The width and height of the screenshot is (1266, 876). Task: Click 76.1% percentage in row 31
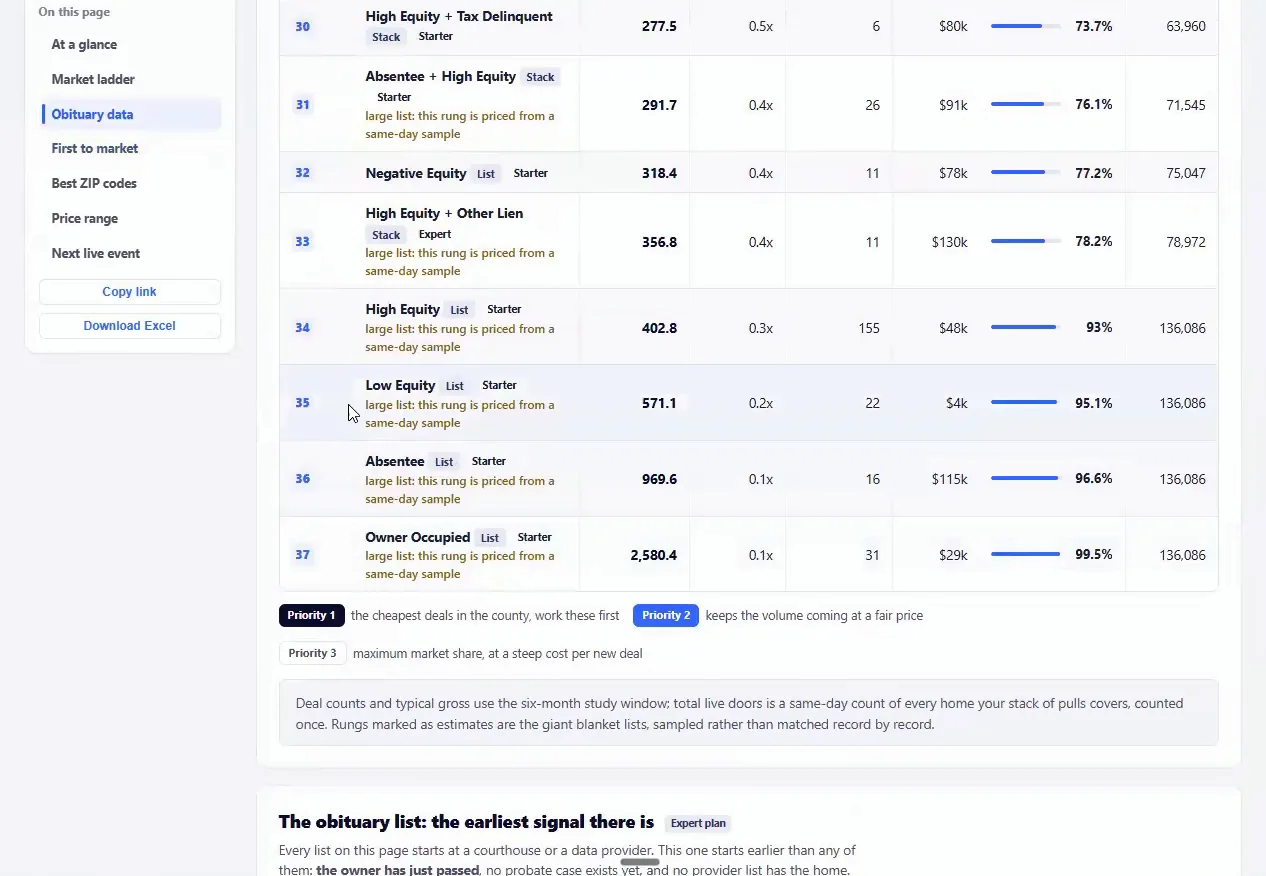(1094, 105)
